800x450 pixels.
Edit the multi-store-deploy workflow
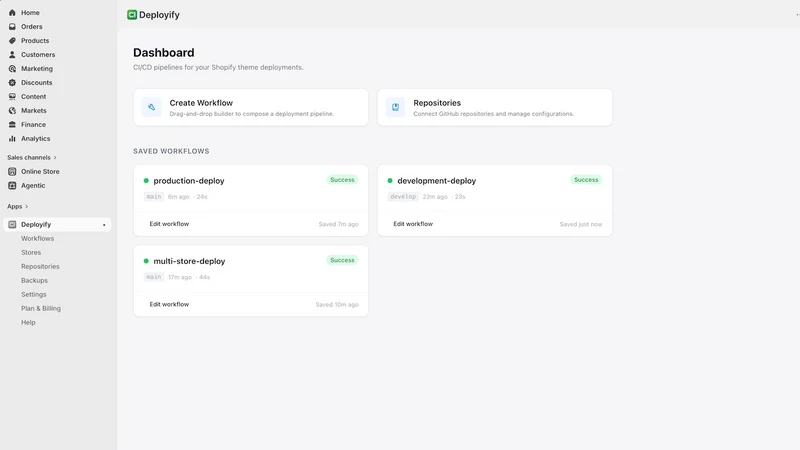tap(169, 305)
